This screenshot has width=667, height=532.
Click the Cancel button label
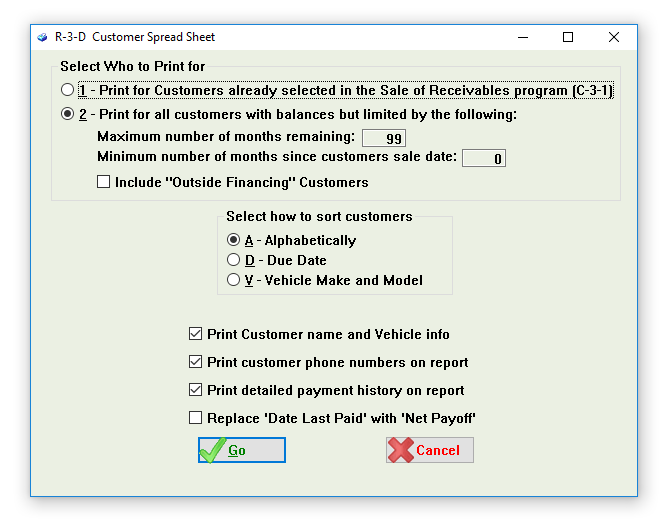coord(438,450)
